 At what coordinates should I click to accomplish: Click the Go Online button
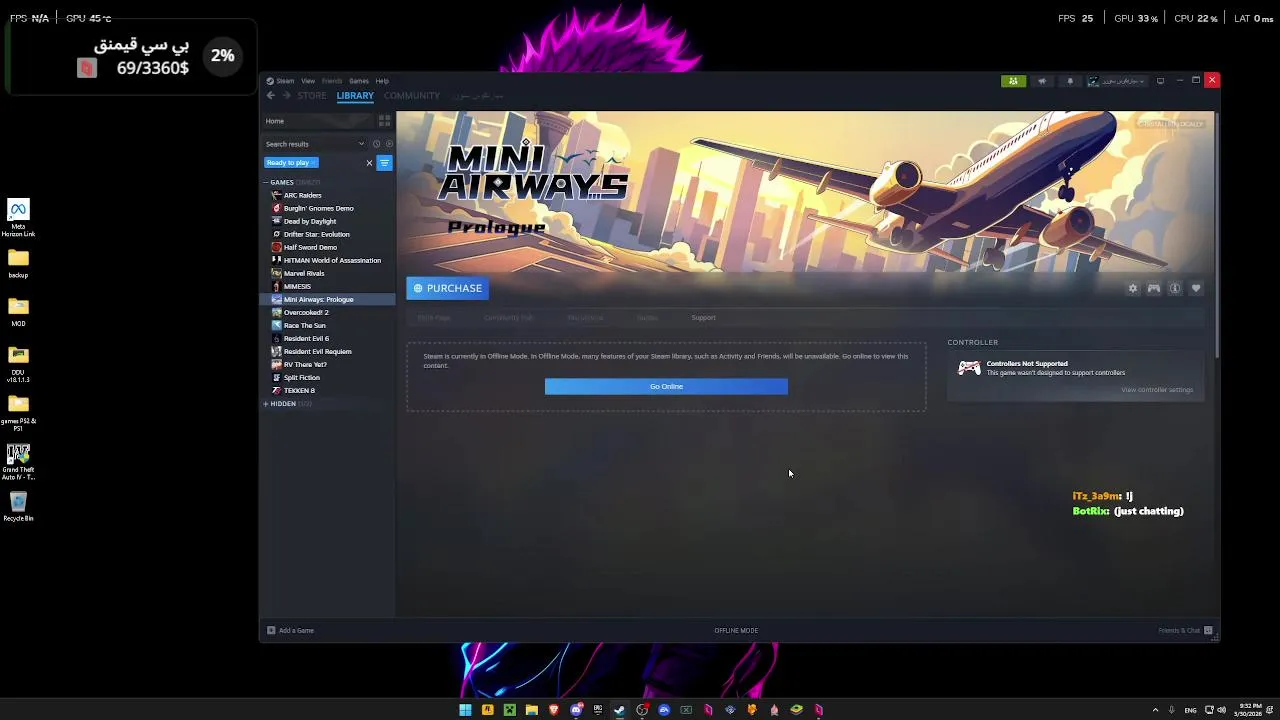pyautogui.click(x=666, y=386)
